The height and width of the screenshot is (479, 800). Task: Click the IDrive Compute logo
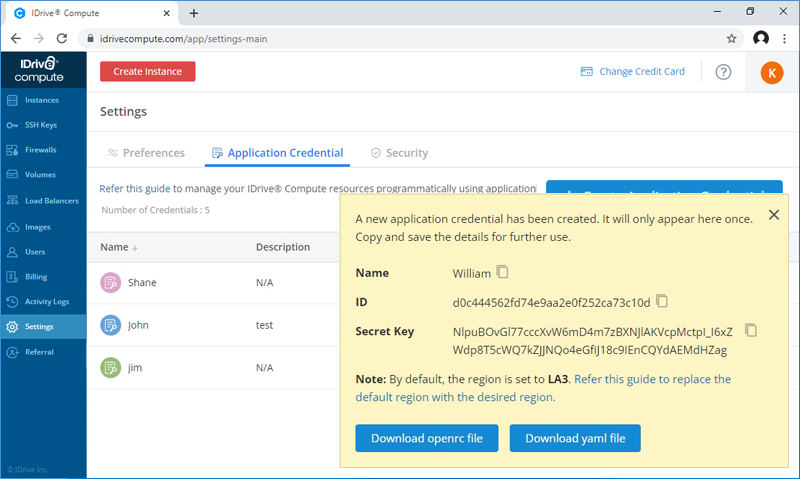tap(39, 70)
